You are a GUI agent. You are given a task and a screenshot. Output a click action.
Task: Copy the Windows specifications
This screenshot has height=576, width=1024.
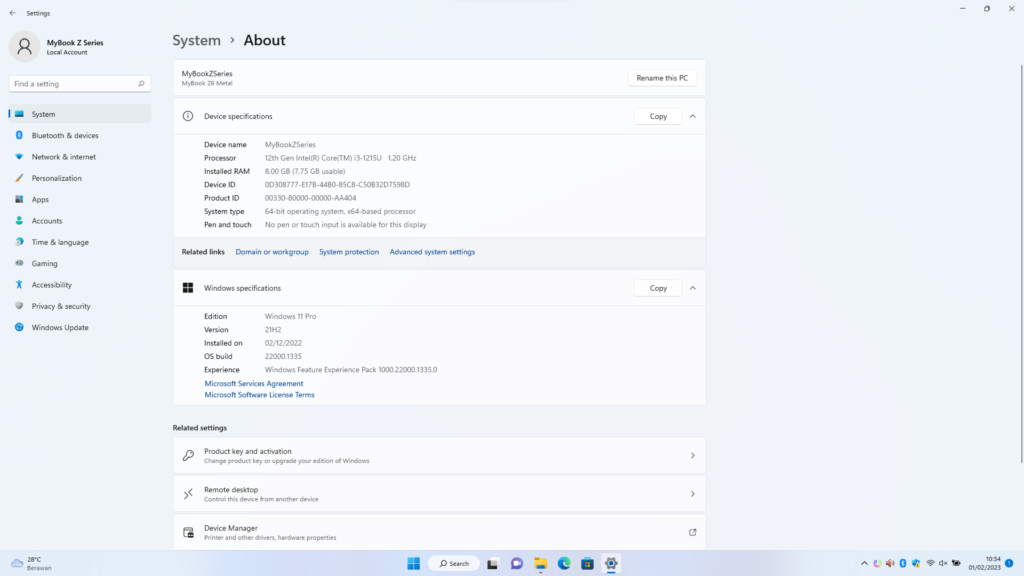658,288
